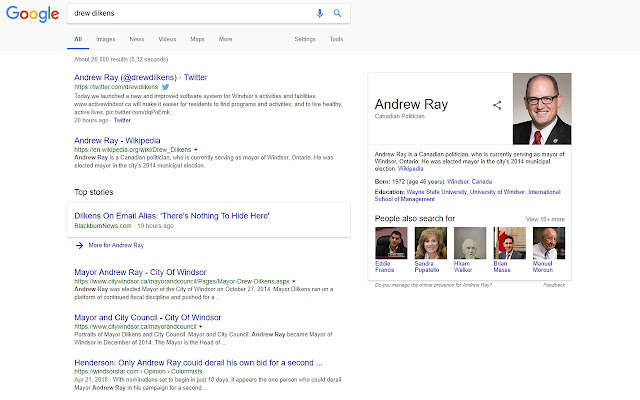Open Mayor Andrew Ray - City Of Windsor result
Screen dimensions: 640x400
click(140, 272)
